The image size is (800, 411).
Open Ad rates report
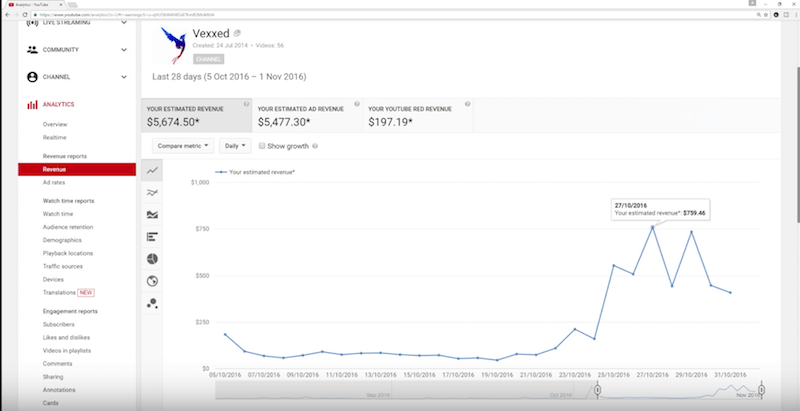pos(54,183)
